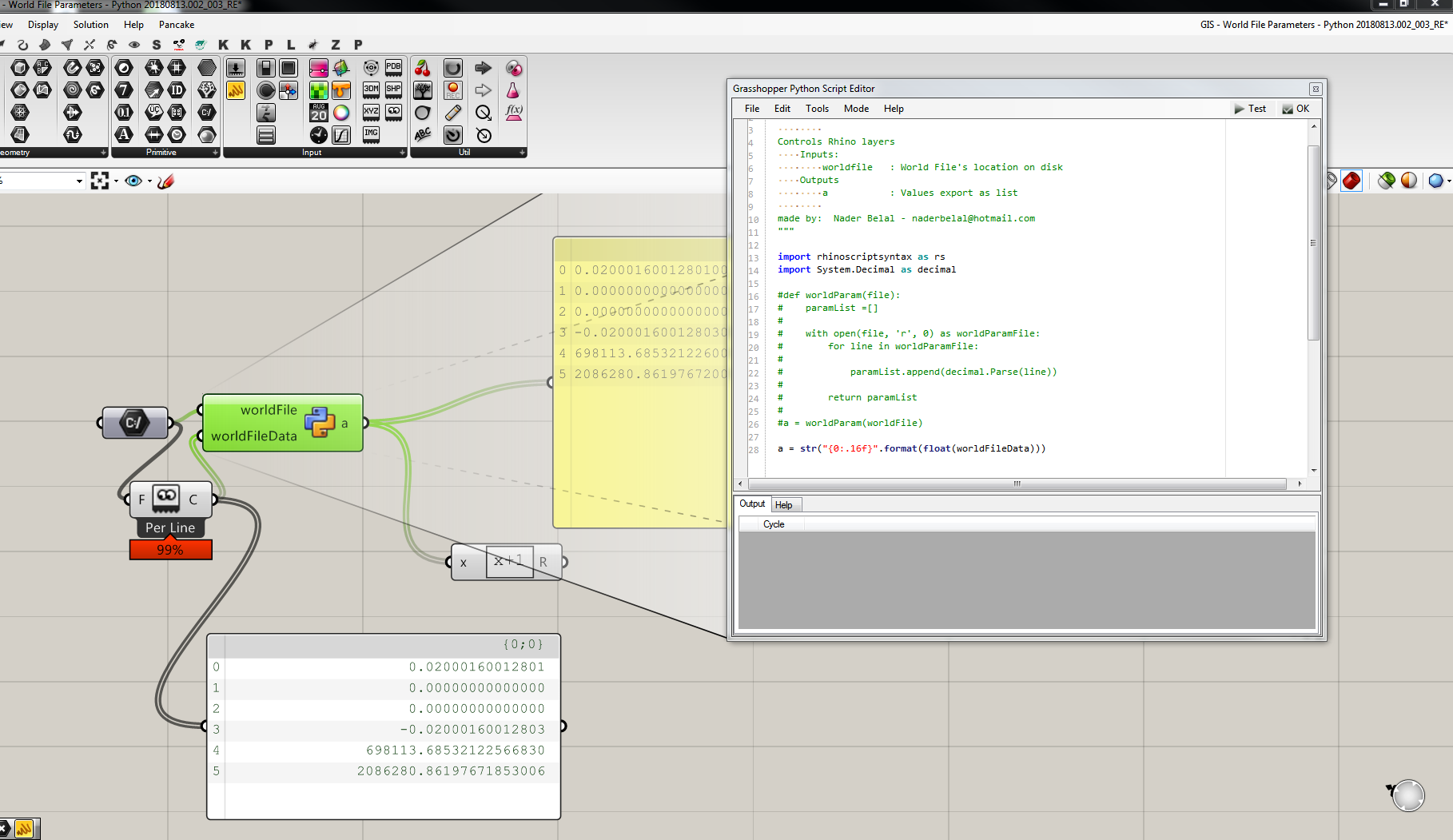Screen dimensions: 1453x840
Task: Expand the Input panel with plus button
Action: pos(402,153)
